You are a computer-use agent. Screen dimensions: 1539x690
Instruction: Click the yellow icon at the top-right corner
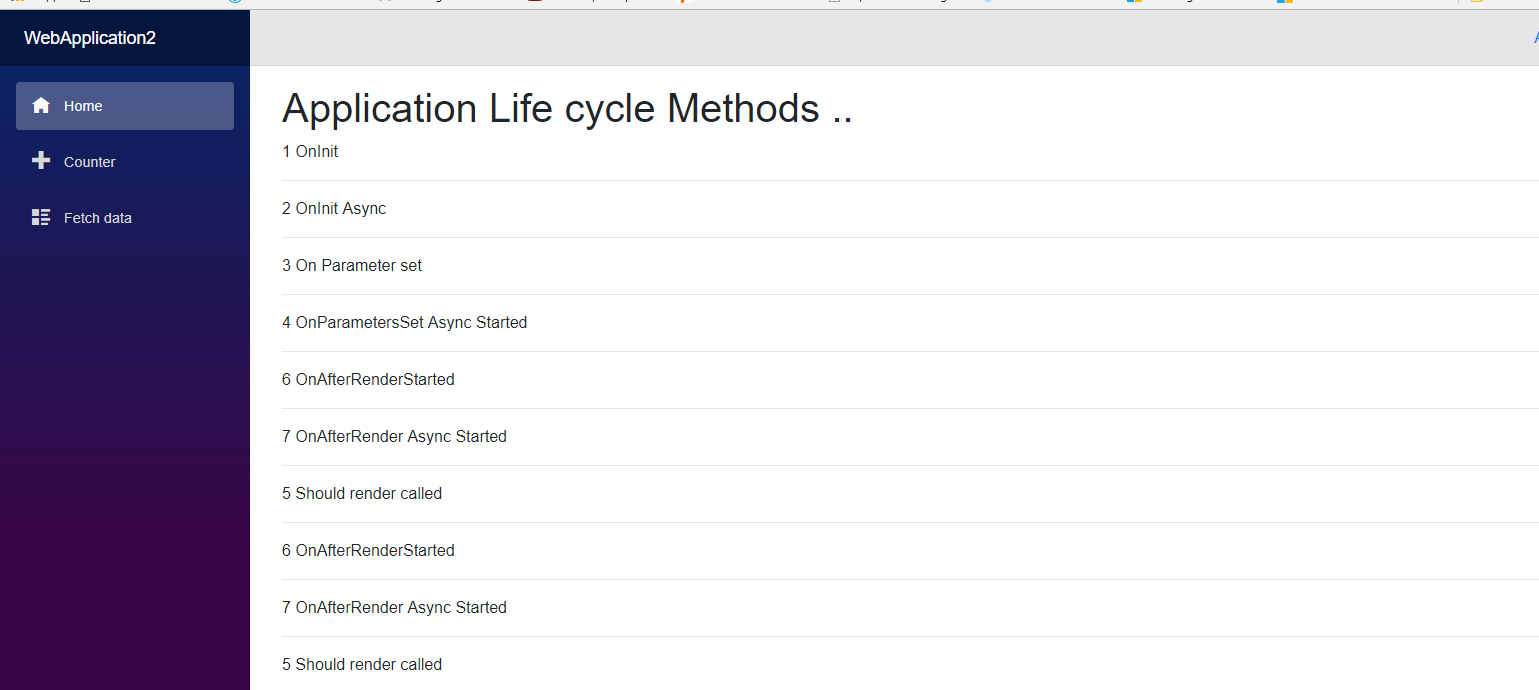[x=1475, y=4]
